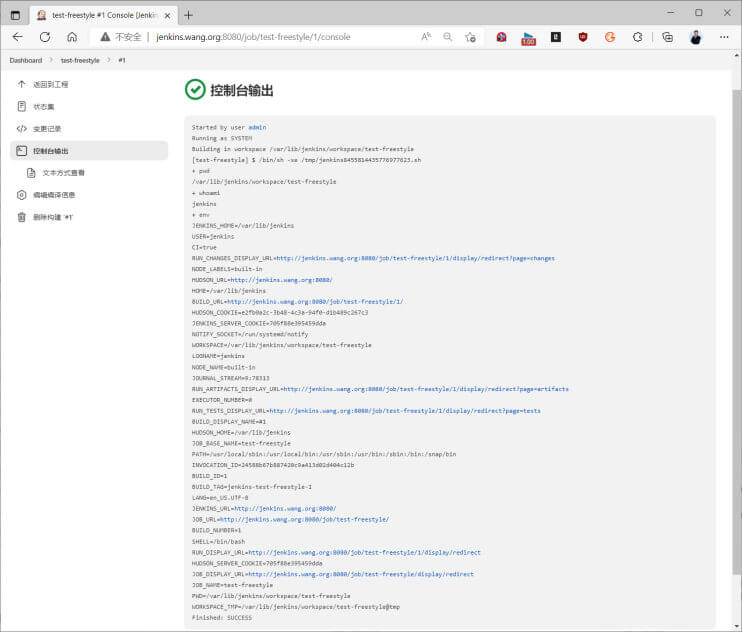Open JOB_DISPLAY_URL link
This screenshot has height=632, width=742.
(361, 574)
